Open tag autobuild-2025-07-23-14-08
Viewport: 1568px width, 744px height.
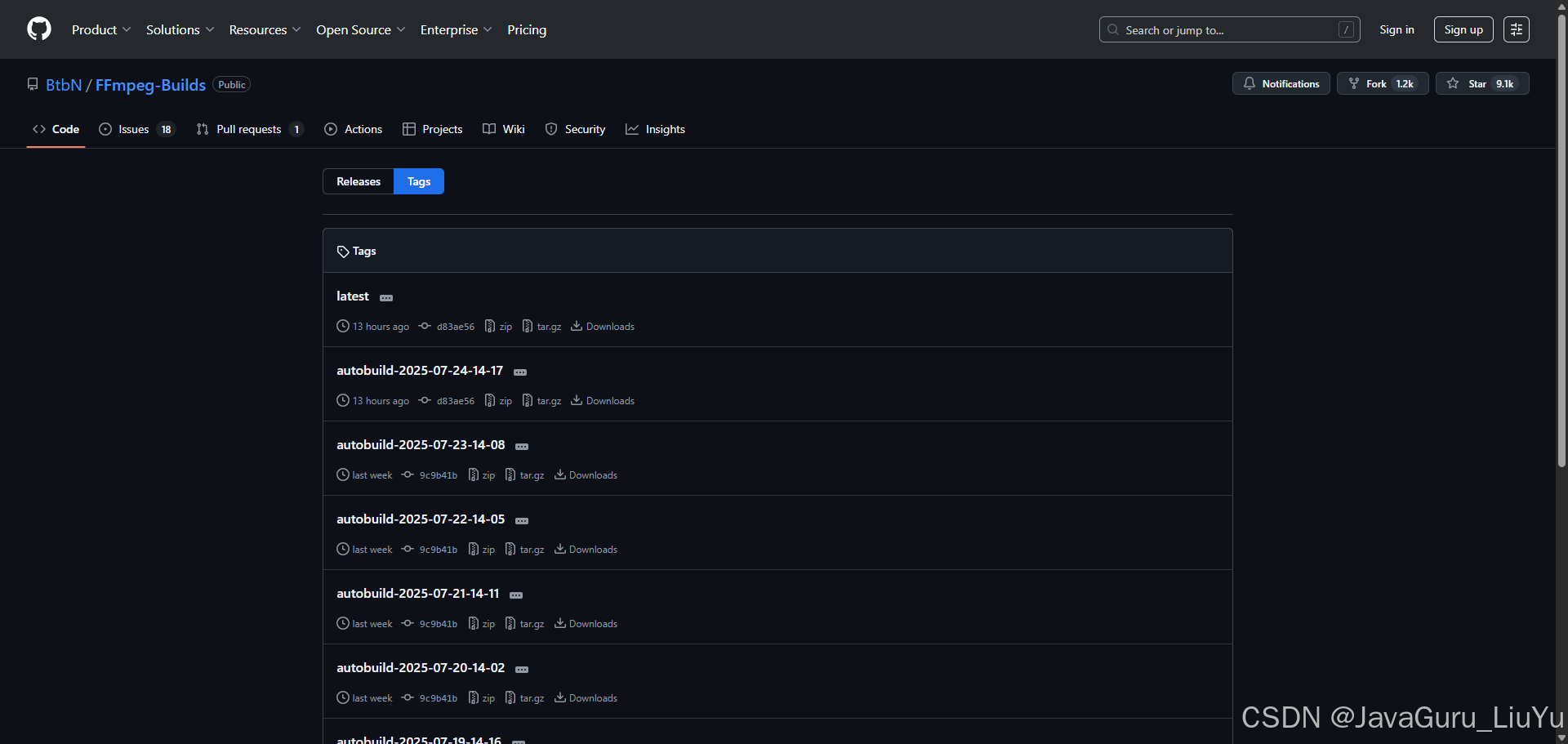tap(421, 445)
